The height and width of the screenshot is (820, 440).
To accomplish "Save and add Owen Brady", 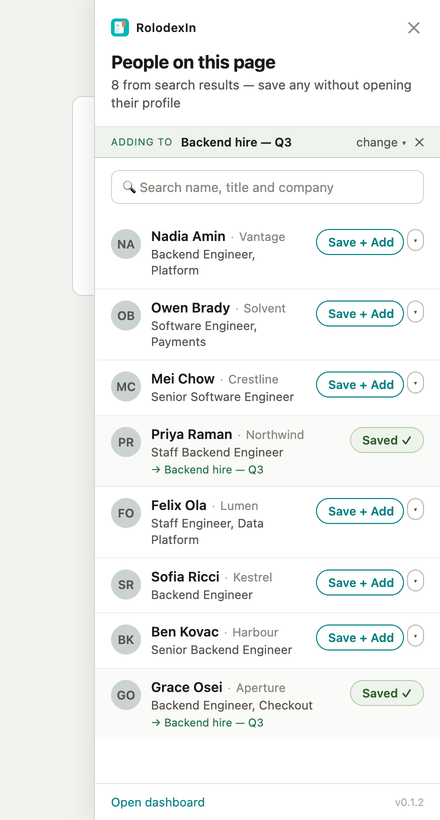I will coord(360,313).
